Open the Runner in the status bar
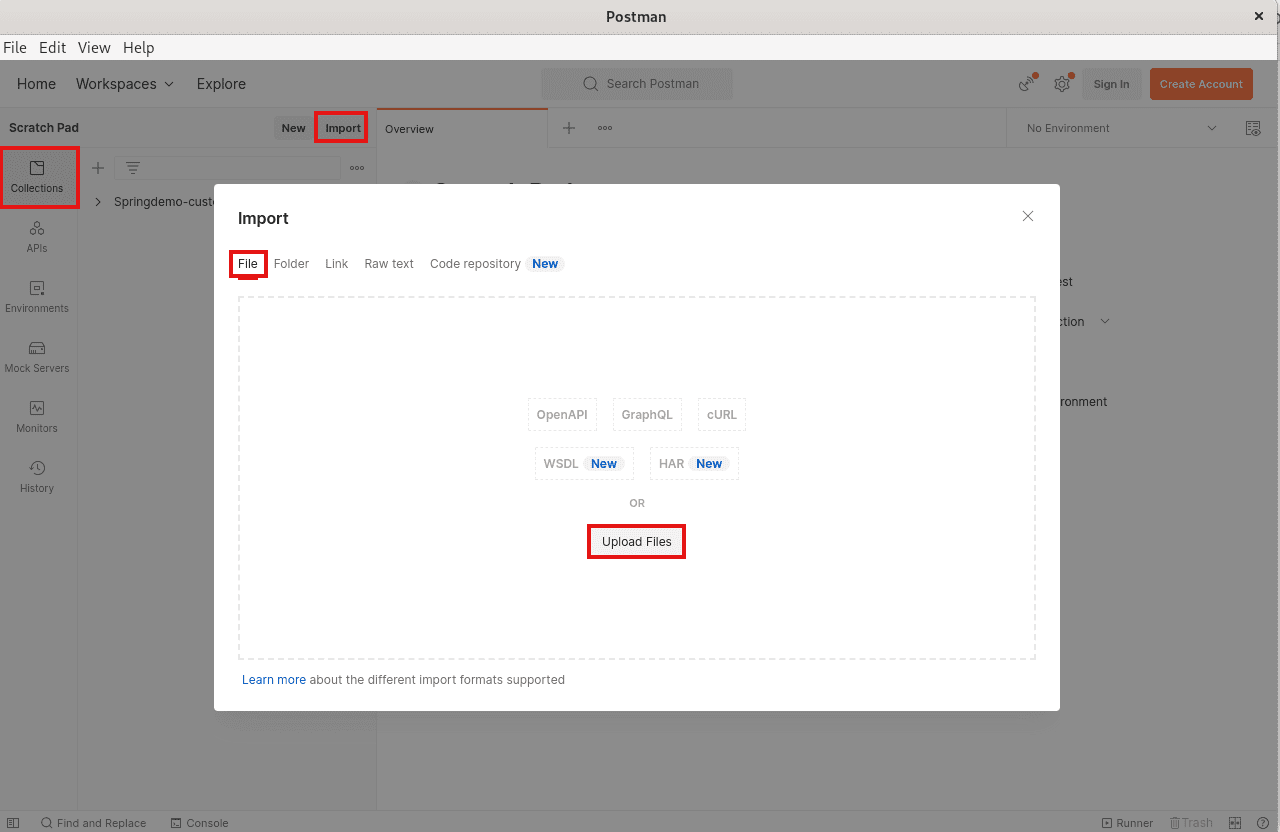The height and width of the screenshot is (832, 1280). pos(1127,823)
